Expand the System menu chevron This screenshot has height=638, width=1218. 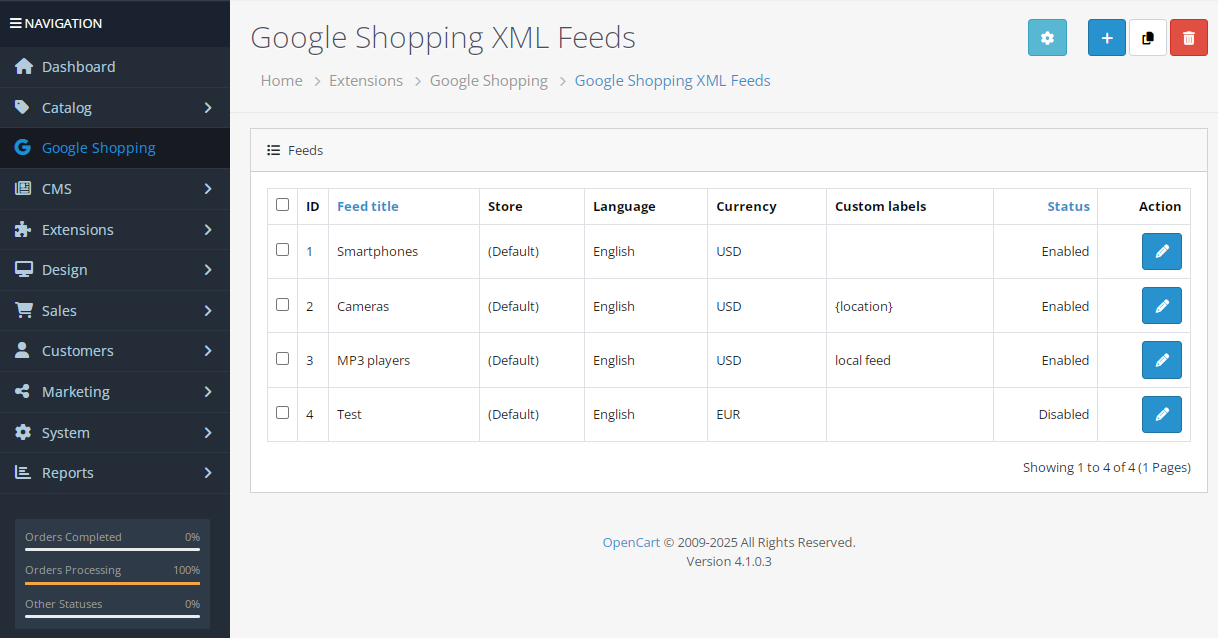(208, 433)
